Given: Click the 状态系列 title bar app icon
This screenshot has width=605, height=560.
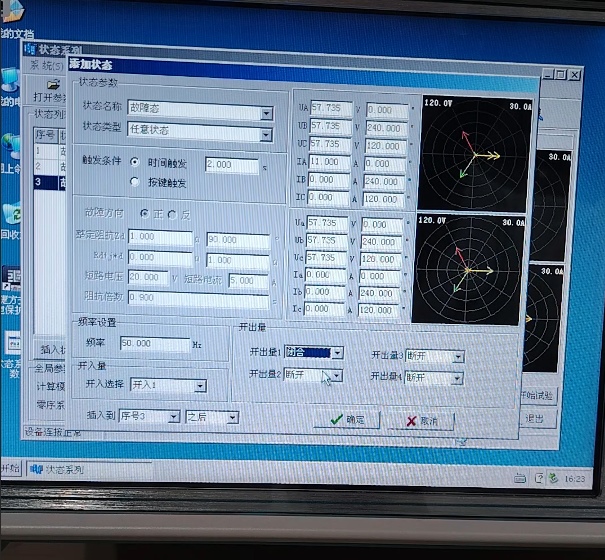Looking at the screenshot, I should point(30,49).
